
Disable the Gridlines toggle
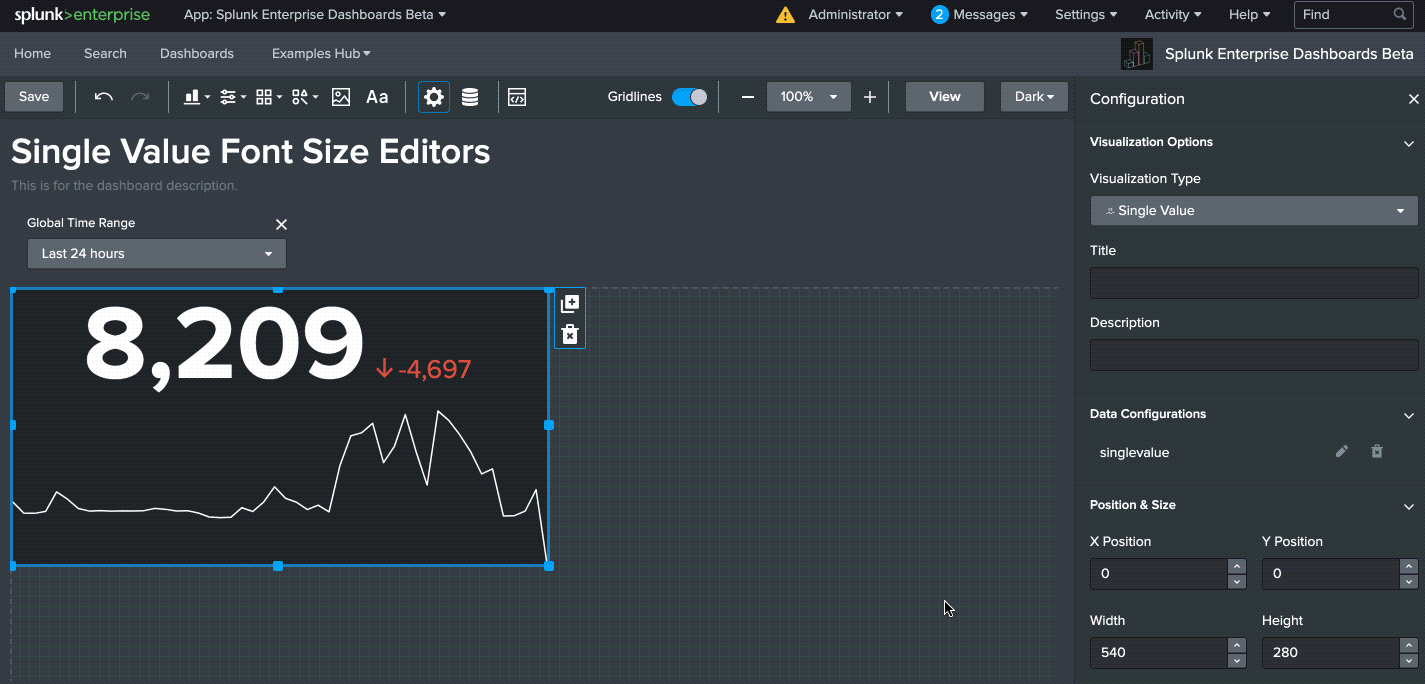690,96
